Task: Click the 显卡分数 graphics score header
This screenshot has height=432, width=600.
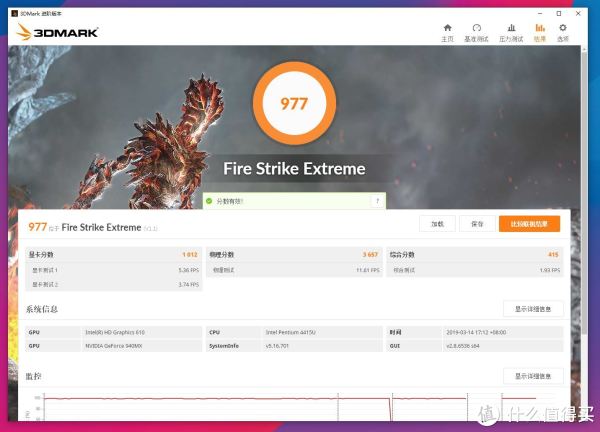Action: pyautogui.click(x=41, y=254)
